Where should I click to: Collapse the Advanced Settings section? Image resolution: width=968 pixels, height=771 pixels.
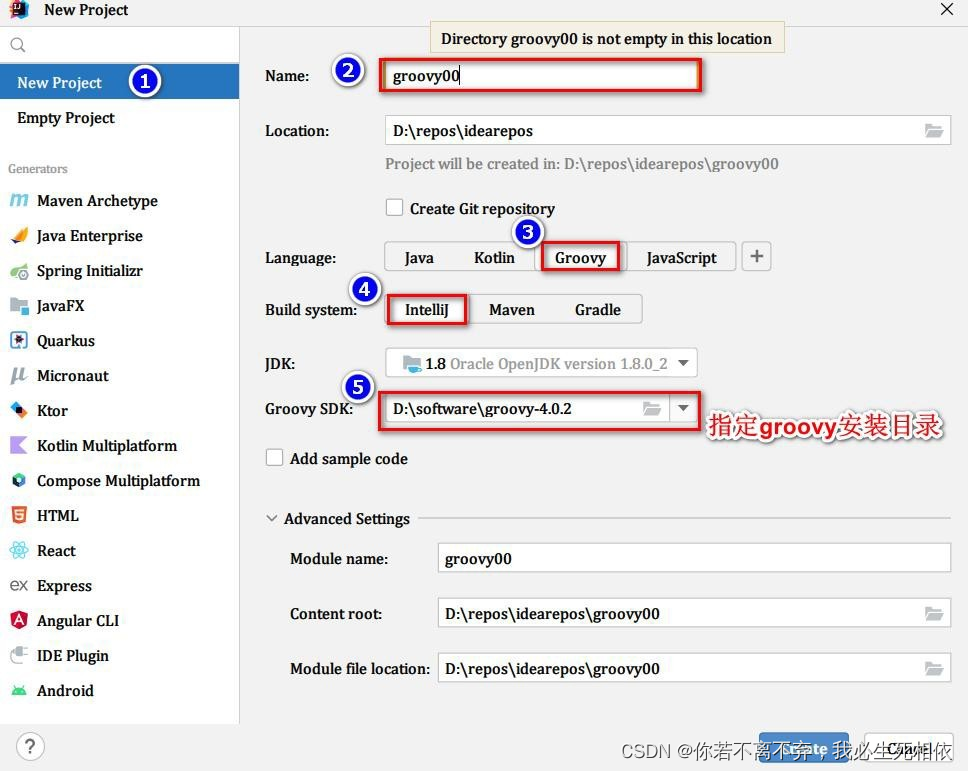pyautogui.click(x=272, y=519)
